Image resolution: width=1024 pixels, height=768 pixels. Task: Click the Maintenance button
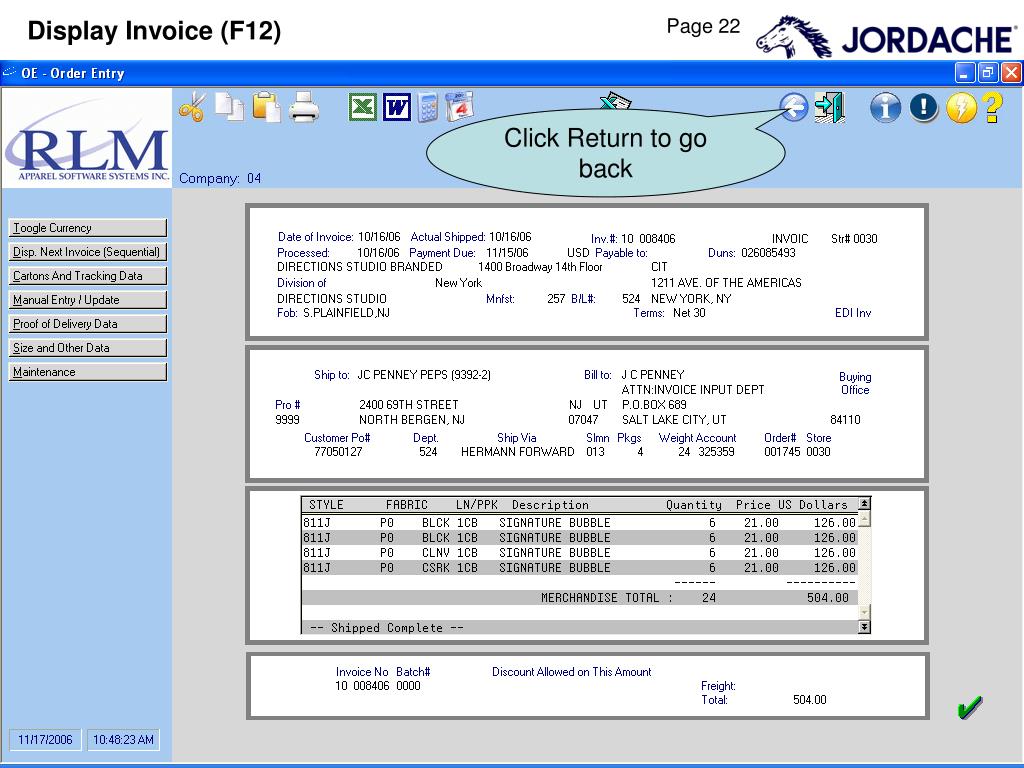coord(88,372)
